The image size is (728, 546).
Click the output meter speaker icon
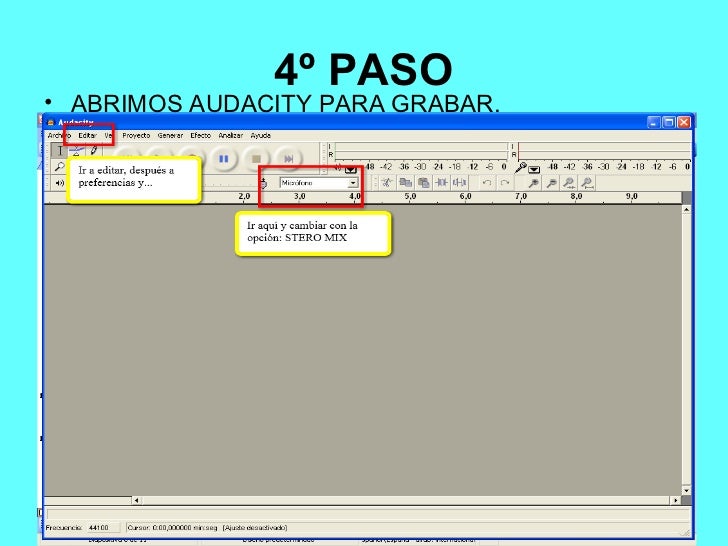[x=338, y=168]
